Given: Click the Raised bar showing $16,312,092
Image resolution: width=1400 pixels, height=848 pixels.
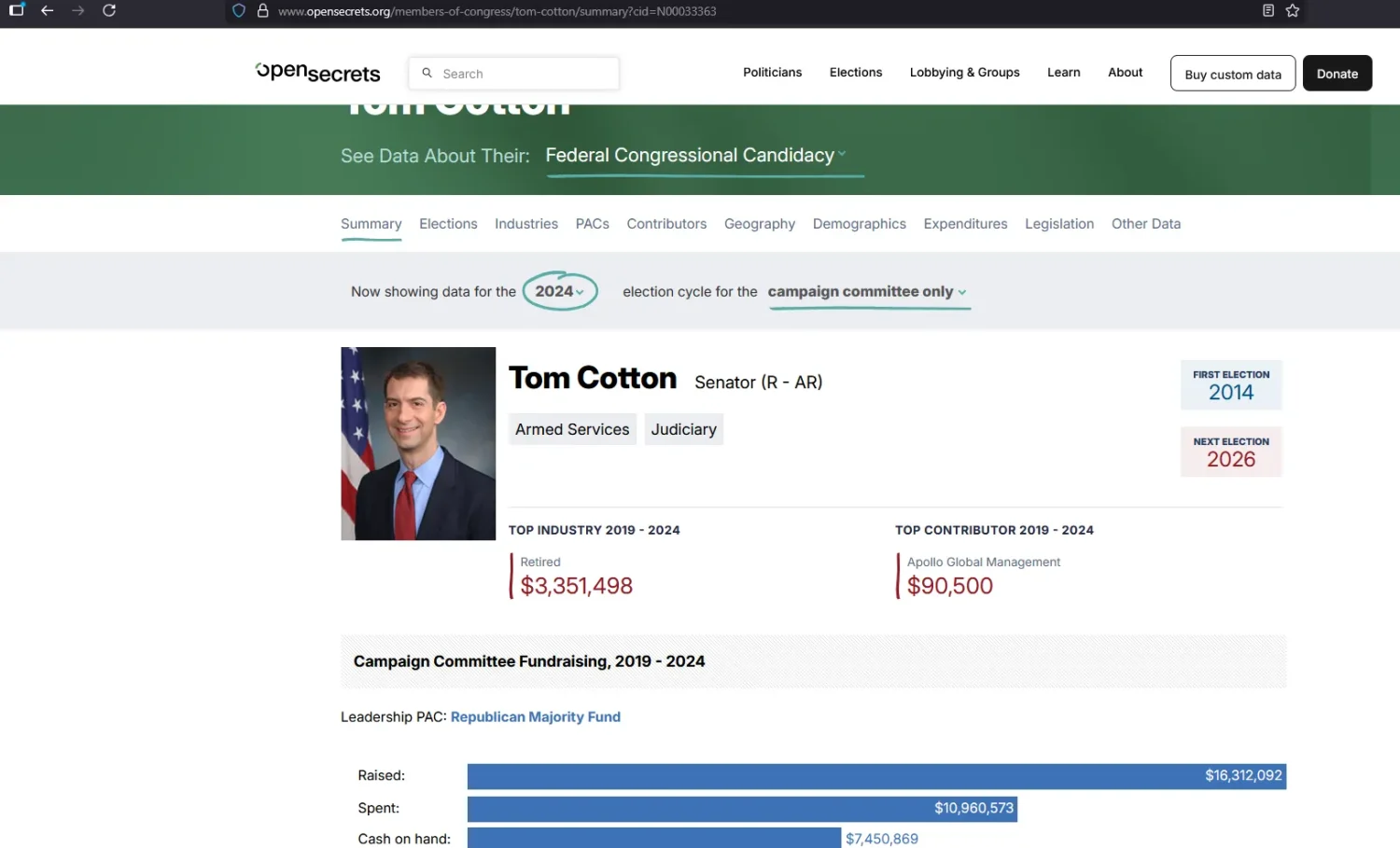Looking at the screenshot, I should tap(876, 776).
